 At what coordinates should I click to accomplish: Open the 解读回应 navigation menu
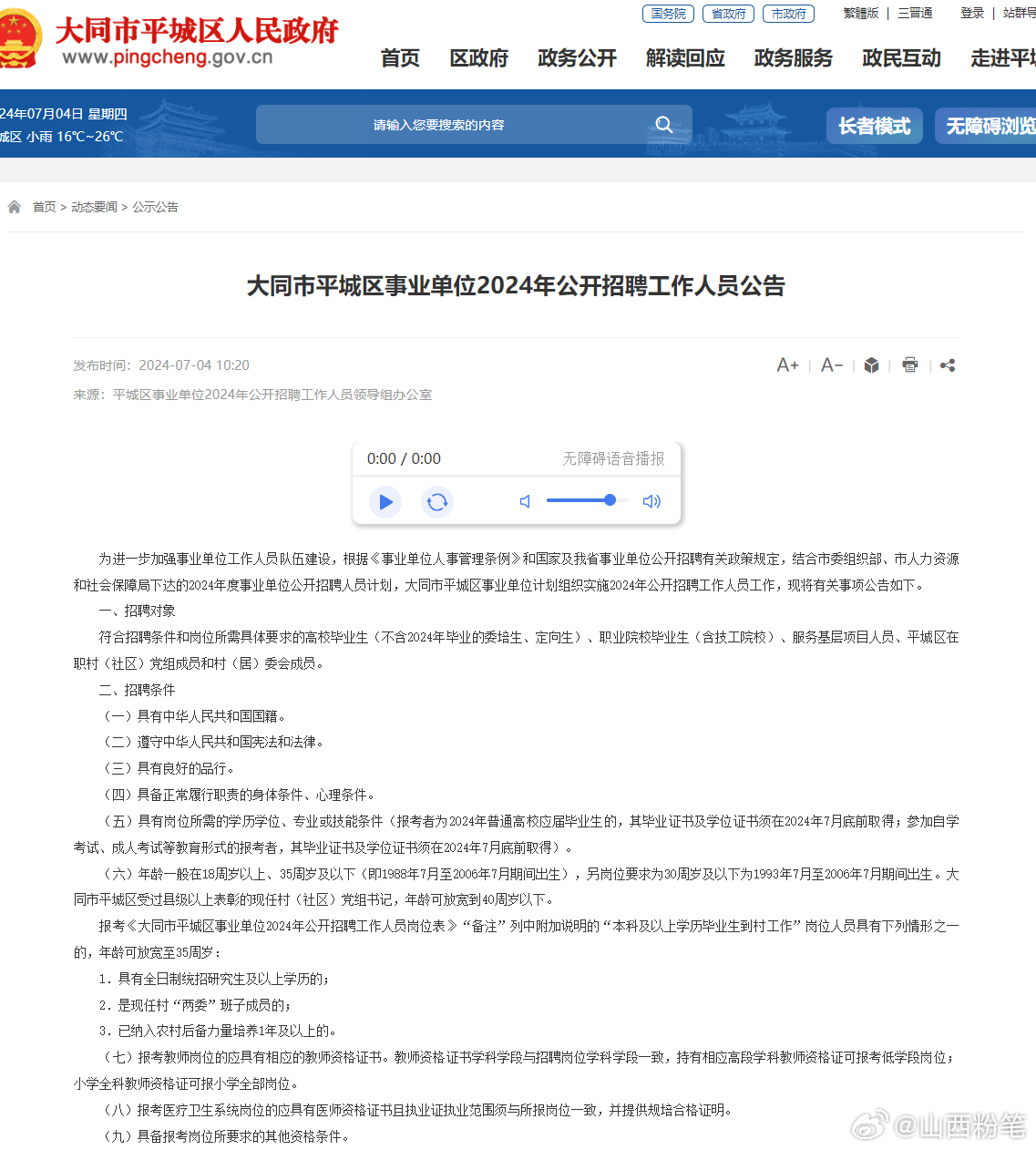[x=685, y=58]
